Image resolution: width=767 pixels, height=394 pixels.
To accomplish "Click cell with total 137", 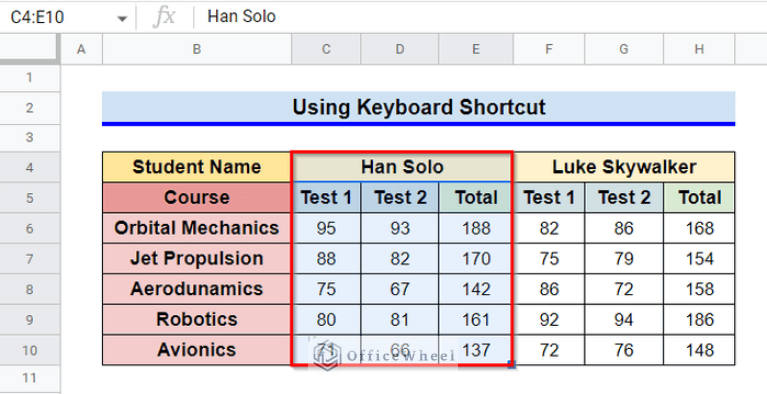I will tap(476, 349).
